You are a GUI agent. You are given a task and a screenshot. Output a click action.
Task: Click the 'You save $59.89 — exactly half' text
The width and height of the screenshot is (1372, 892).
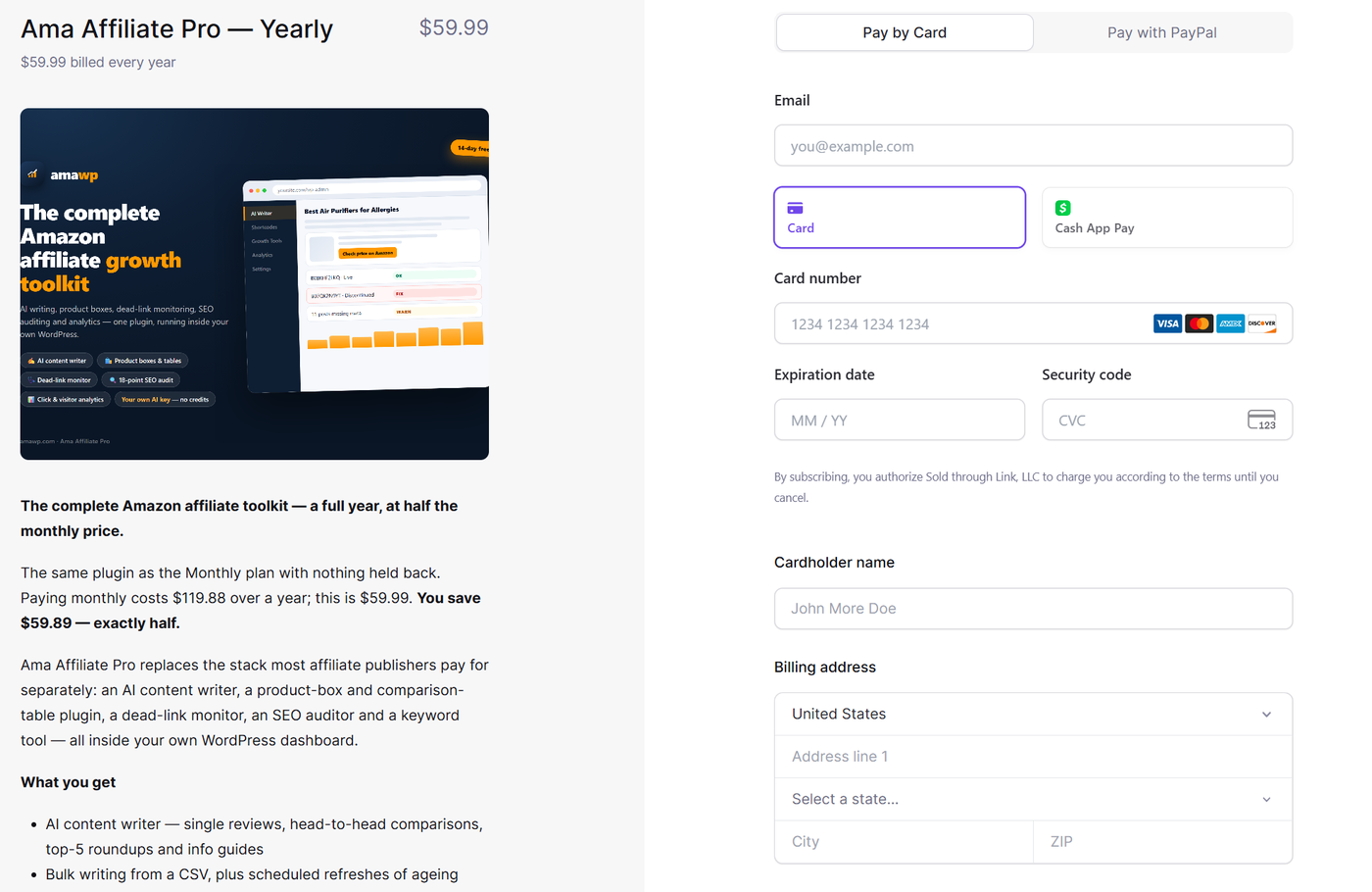point(251,611)
